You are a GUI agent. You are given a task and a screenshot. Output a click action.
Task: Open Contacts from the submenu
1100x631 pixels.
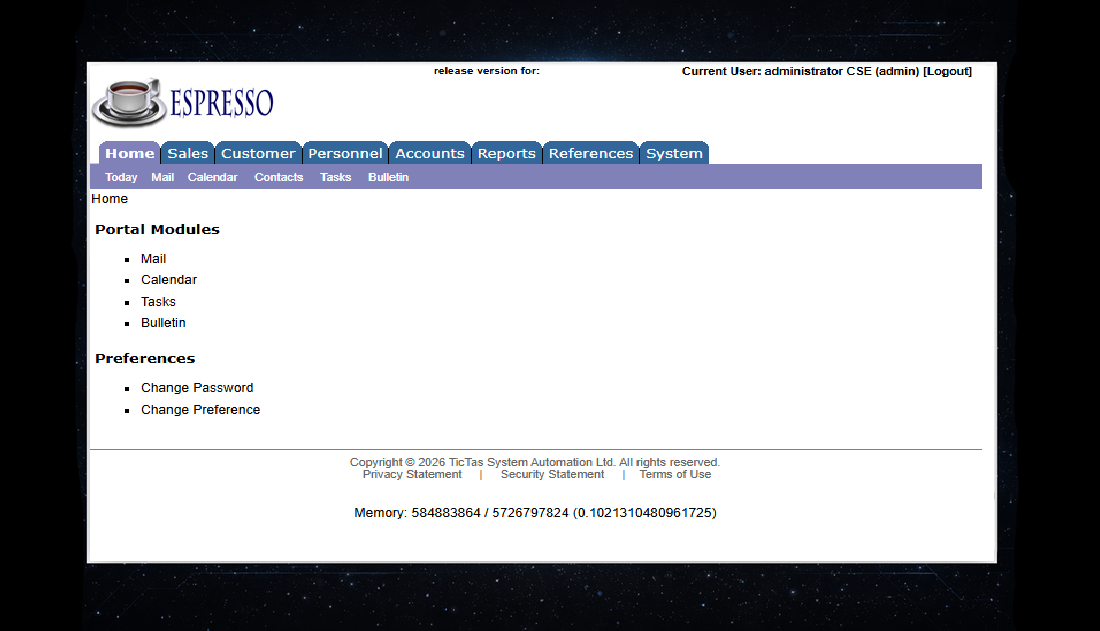click(x=278, y=176)
